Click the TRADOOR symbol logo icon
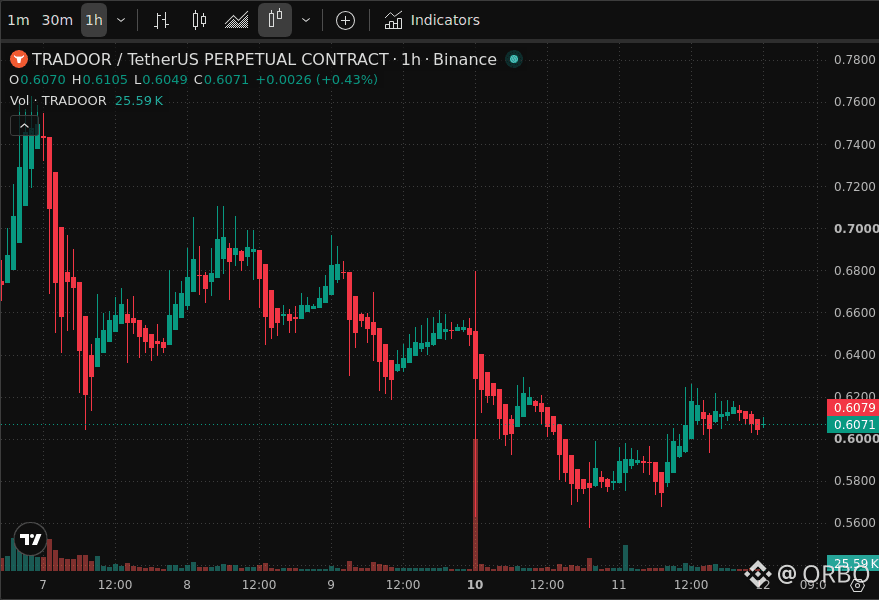This screenshot has height=600, width=879. coord(19,59)
